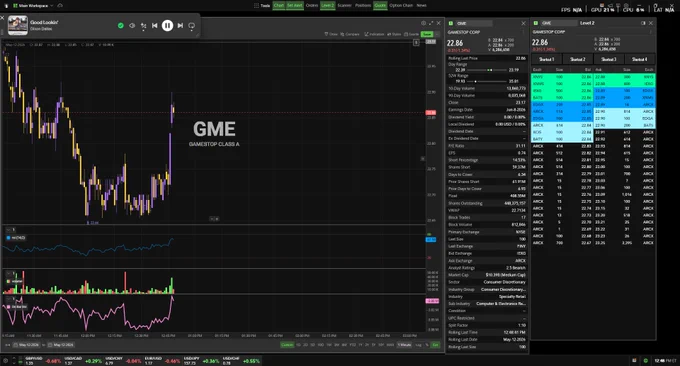Click the green saved checkmark in player
Viewport: 680px width, 366px height.
121,26
